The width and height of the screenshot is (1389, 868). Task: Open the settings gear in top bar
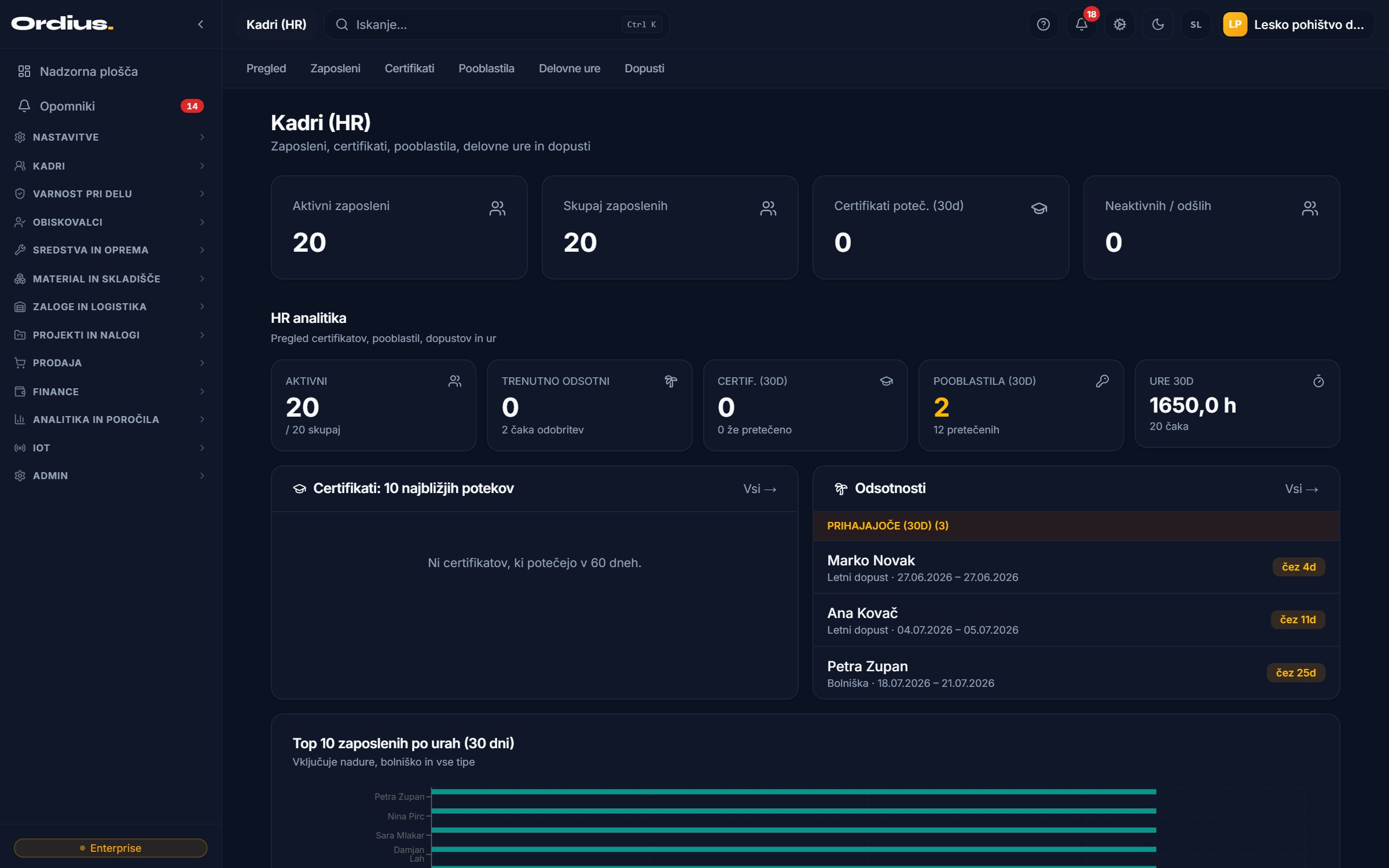[1119, 24]
